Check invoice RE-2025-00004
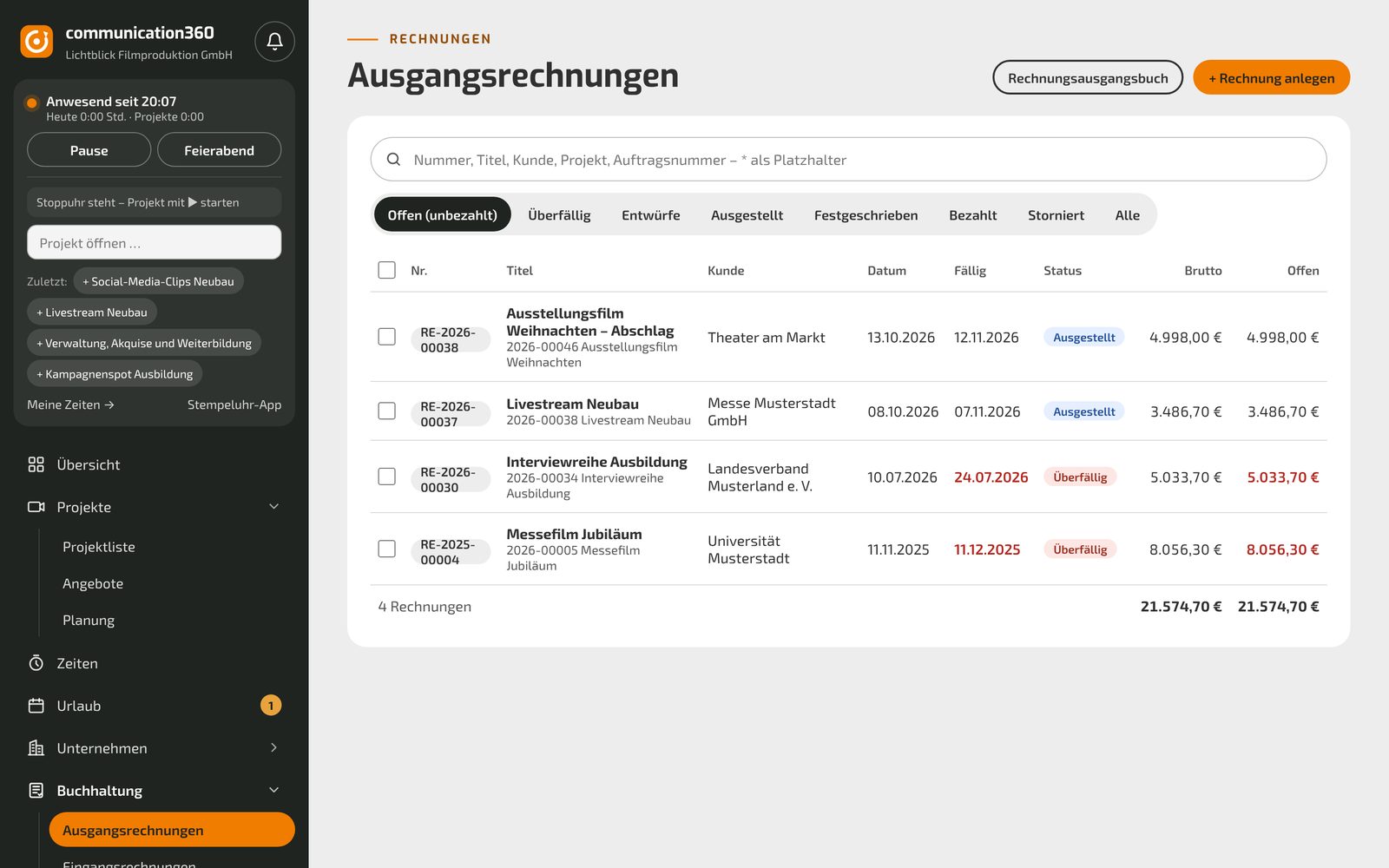Screen dimensions: 1389x868 point(387,549)
